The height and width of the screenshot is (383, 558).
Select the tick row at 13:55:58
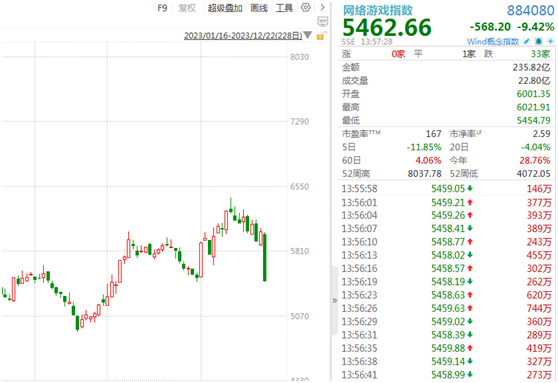click(446, 189)
